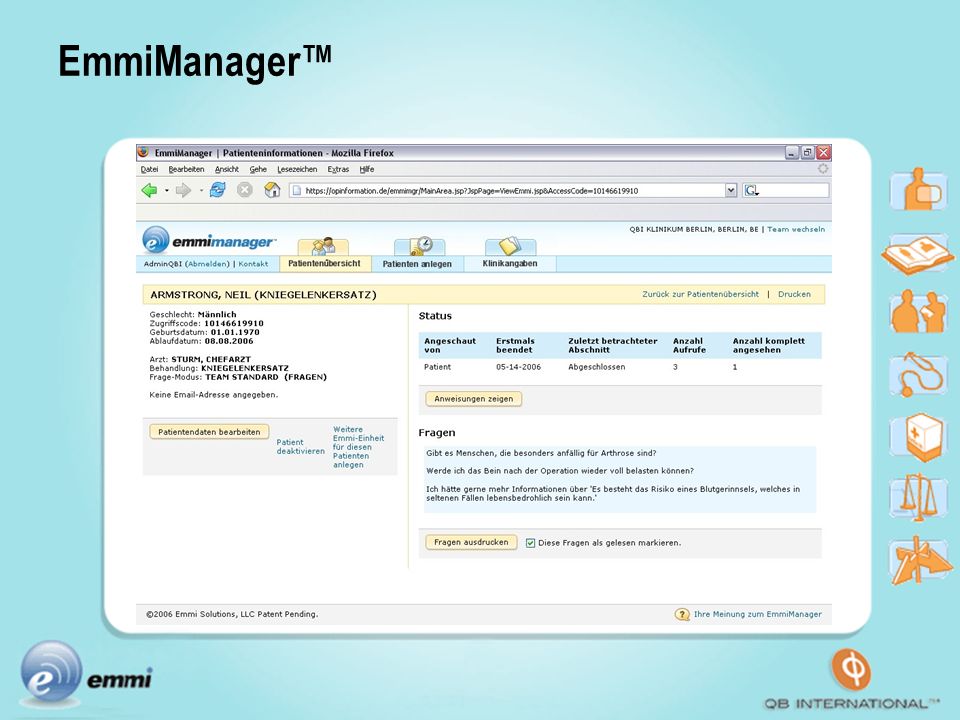
Task: Restore down the Firefox window
Action: pyautogui.click(x=808, y=152)
